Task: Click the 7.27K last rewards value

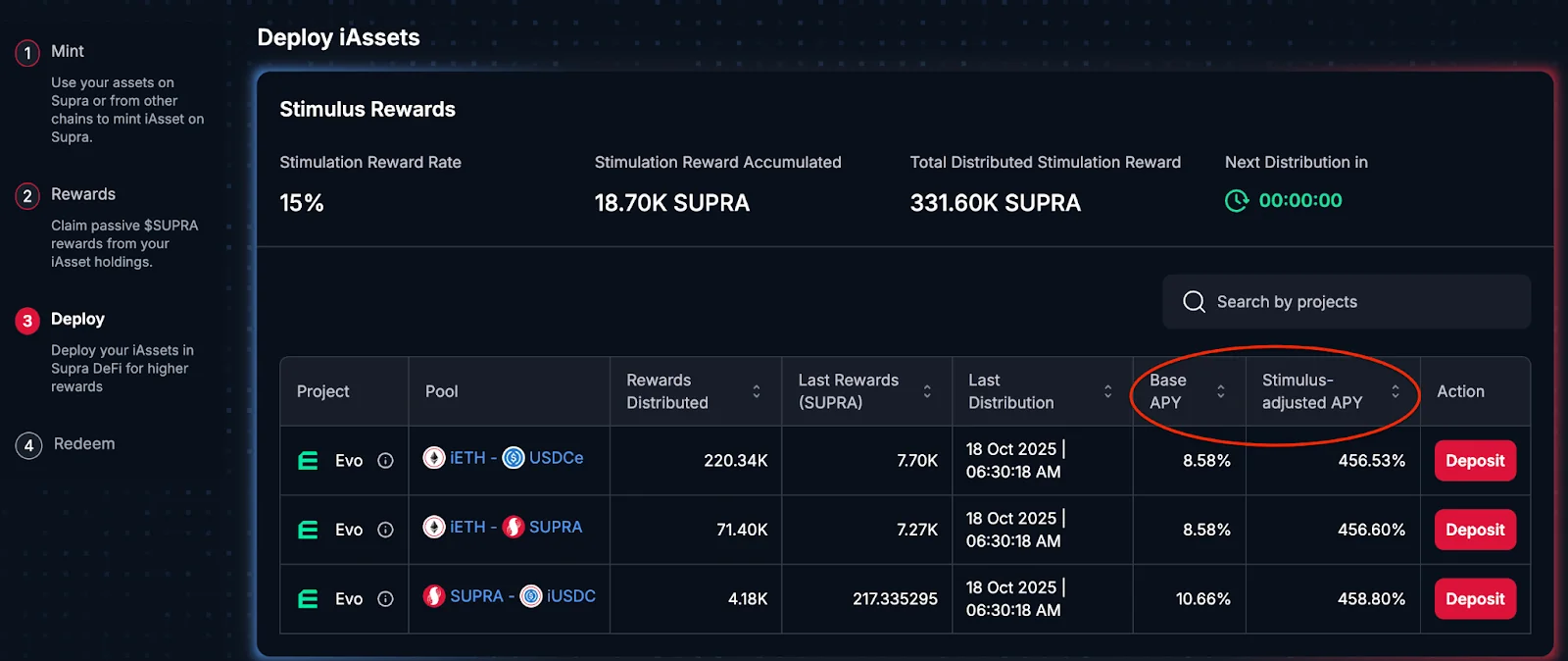Action: click(917, 530)
